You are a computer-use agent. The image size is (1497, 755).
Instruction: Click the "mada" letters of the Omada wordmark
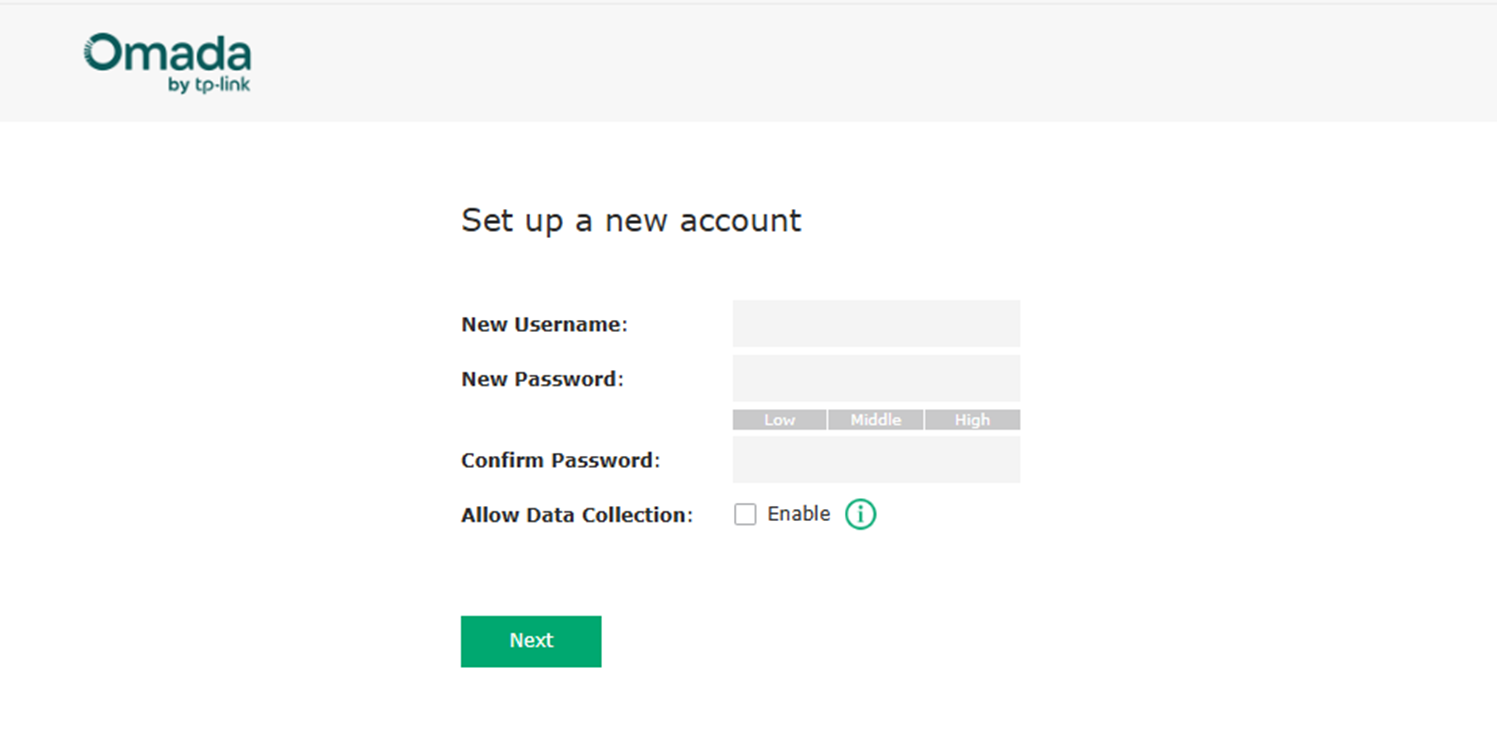pyautogui.click(x=187, y=55)
